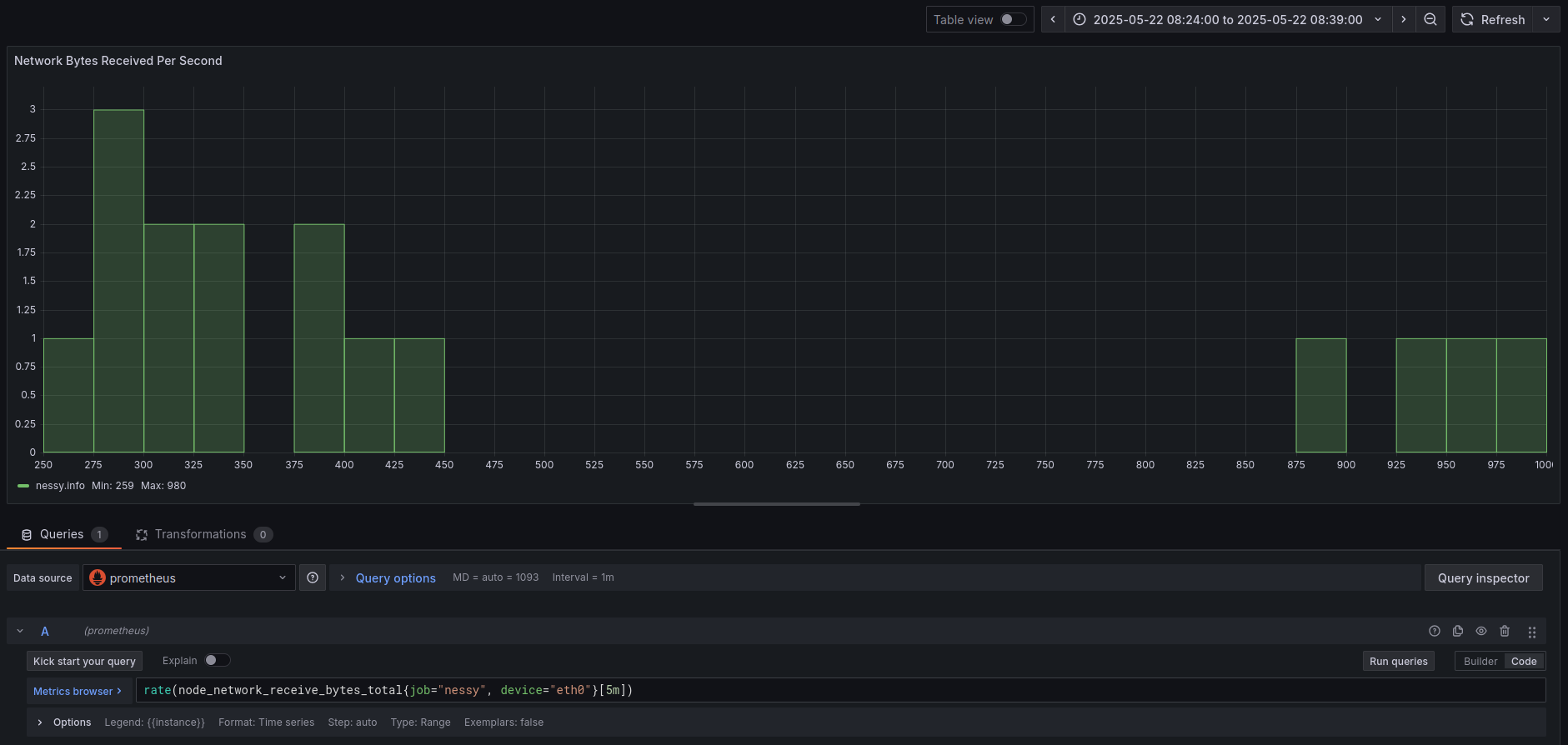This screenshot has width=1568, height=745.
Task: Click into the PromQL query editor
Action: tap(840, 690)
